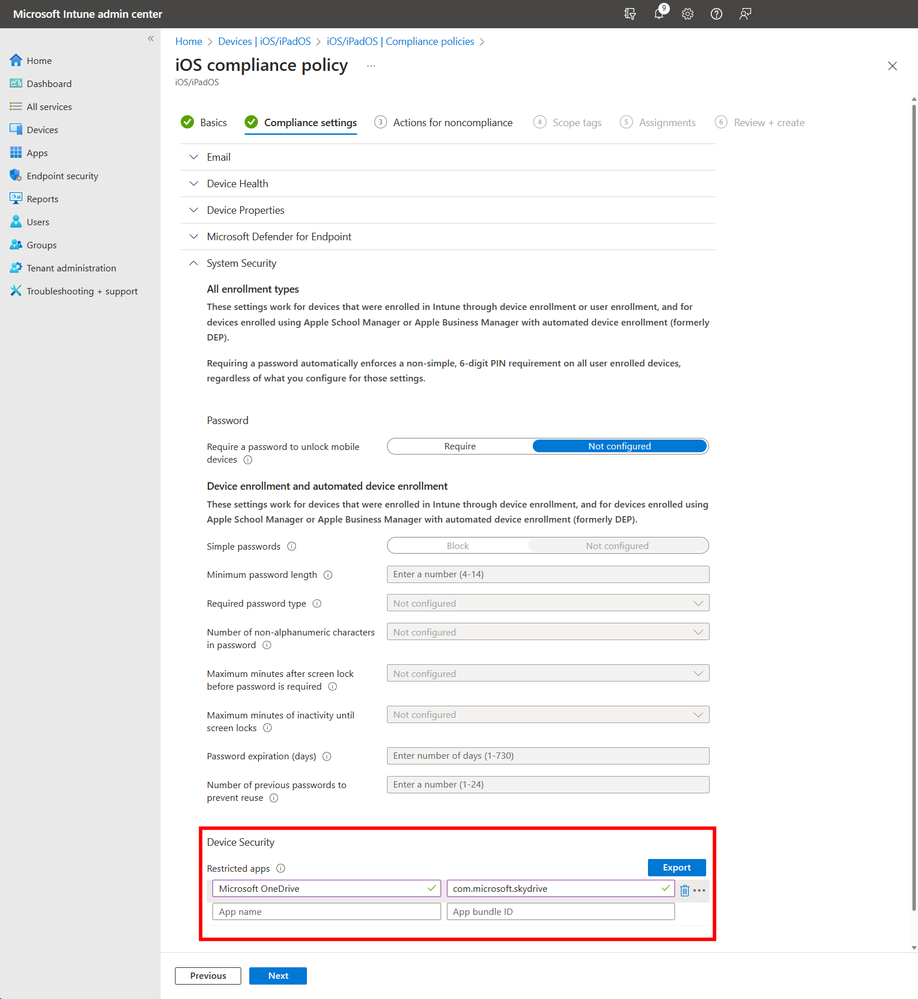Click the Groups sidebar icon
Image resolution: width=918 pixels, height=999 pixels.
tap(16, 245)
